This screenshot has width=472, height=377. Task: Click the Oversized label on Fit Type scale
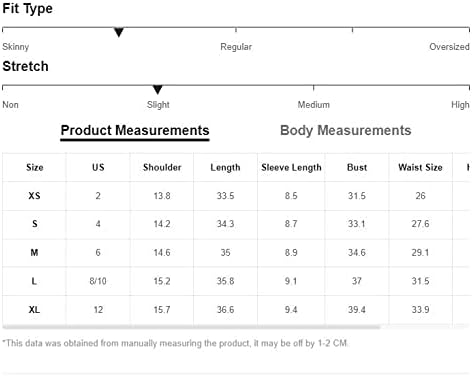[449, 47]
